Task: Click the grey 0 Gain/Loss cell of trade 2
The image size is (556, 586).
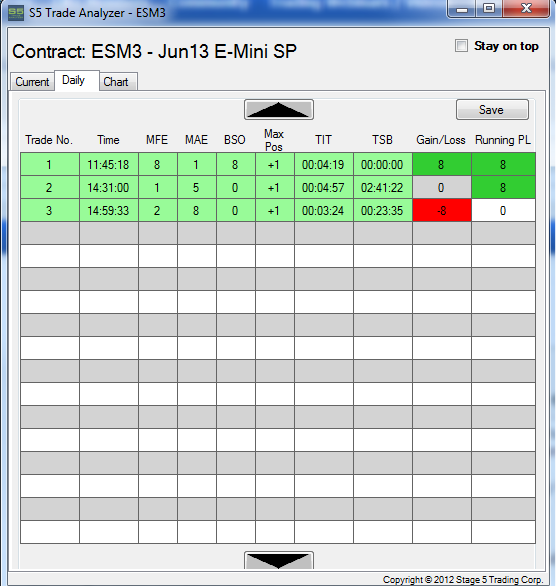Action: [442, 187]
